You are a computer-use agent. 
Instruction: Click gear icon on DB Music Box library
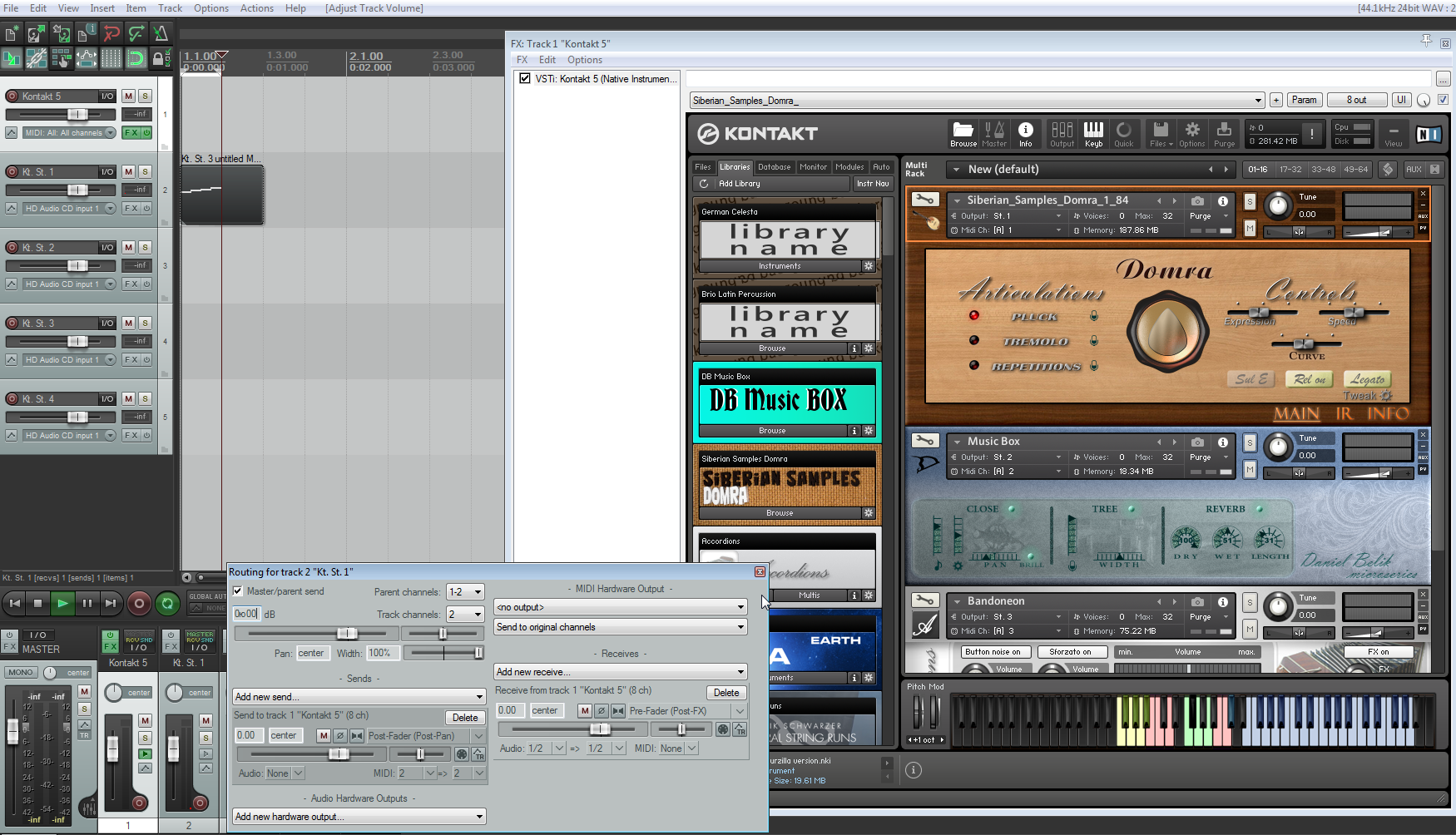tap(868, 431)
